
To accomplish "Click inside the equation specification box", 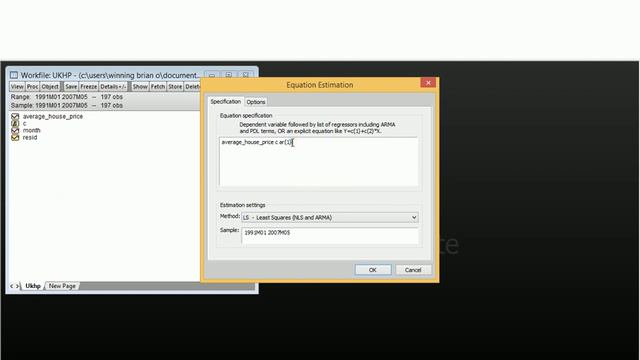I will click(318, 162).
